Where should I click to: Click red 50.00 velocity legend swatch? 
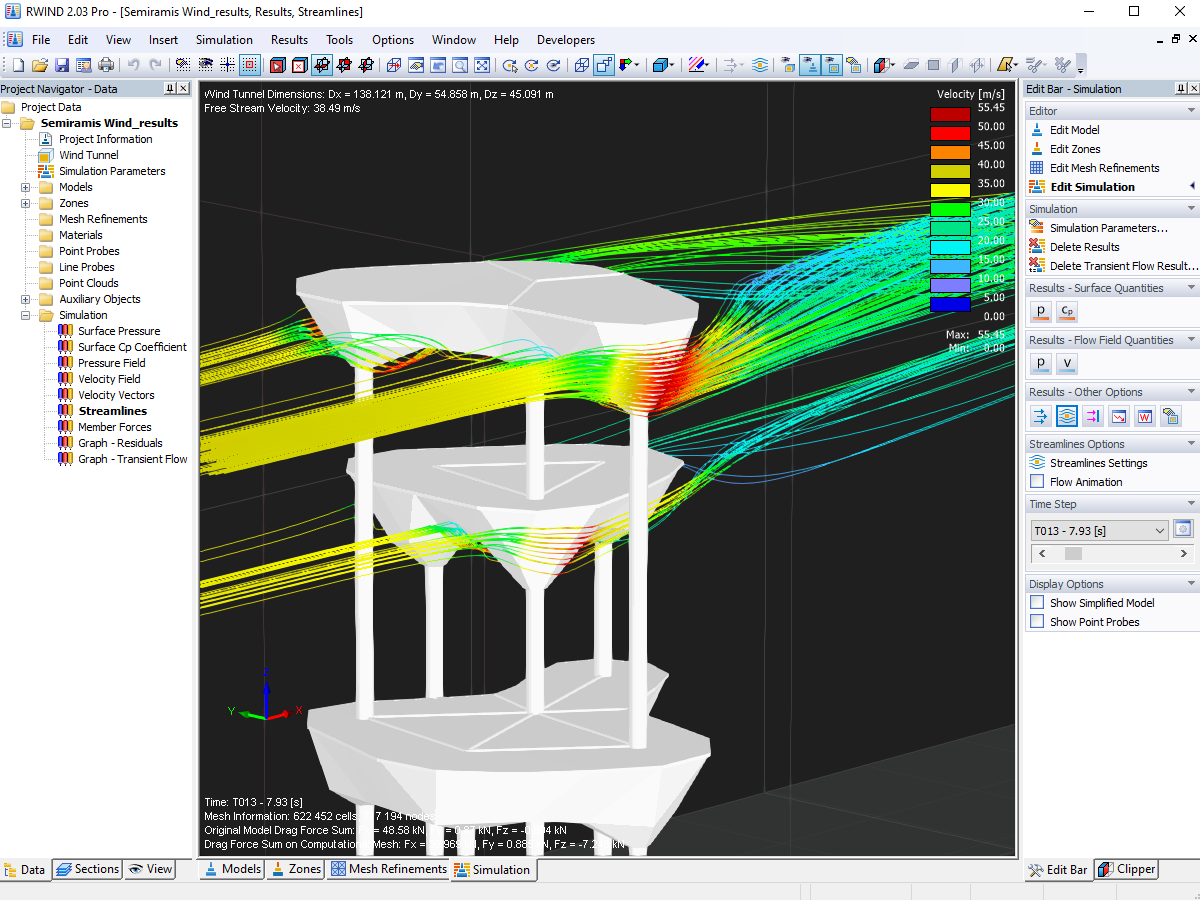(950, 133)
